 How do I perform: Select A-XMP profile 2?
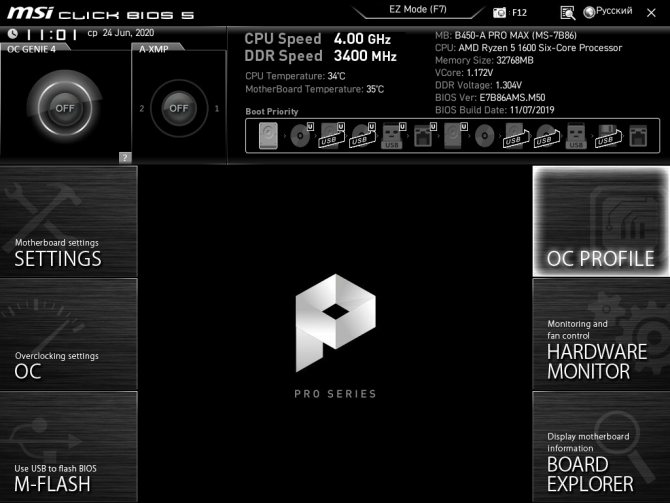[x=142, y=108]
